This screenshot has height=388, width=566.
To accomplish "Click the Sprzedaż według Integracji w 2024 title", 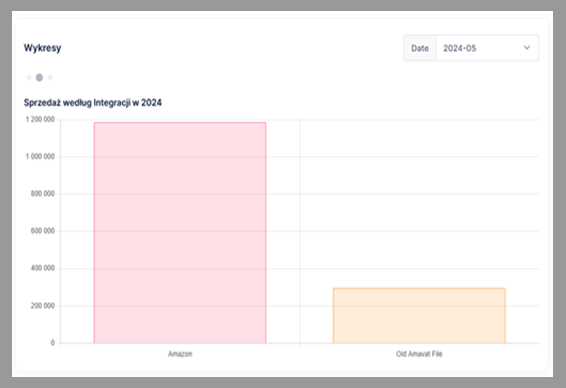I will (x=93, y=103).
